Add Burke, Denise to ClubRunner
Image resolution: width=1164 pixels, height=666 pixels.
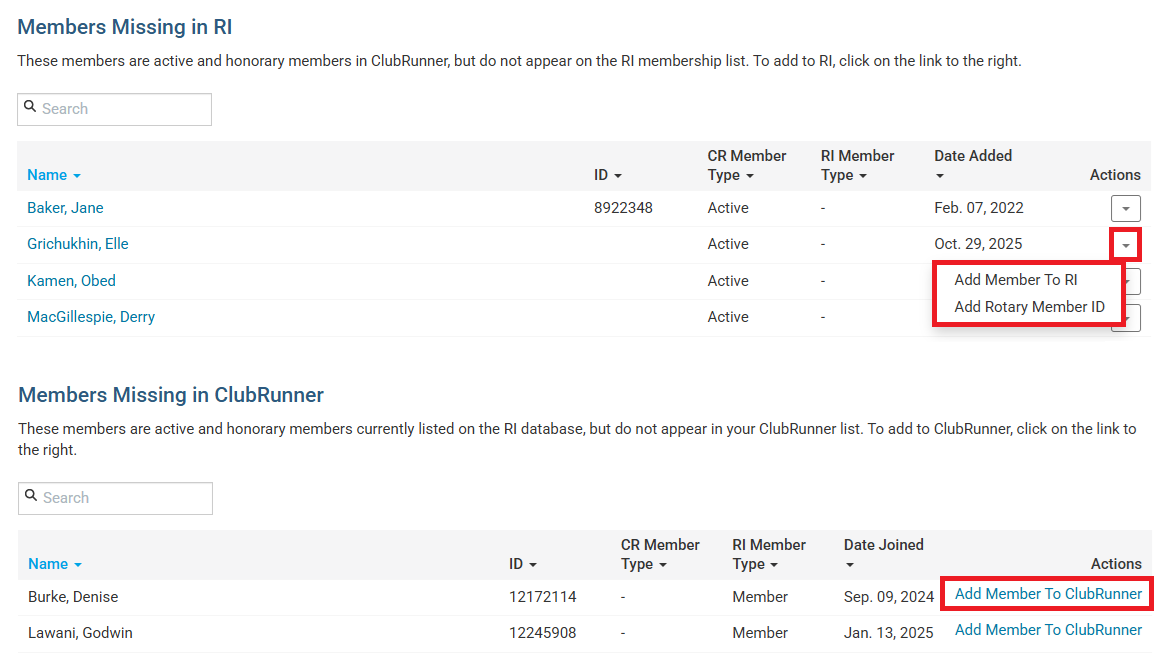pyautogui.click(x=1048, y=594)
